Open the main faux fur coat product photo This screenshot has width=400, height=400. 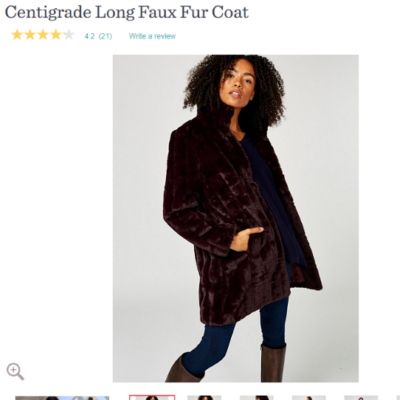click(x=236, y=218)
